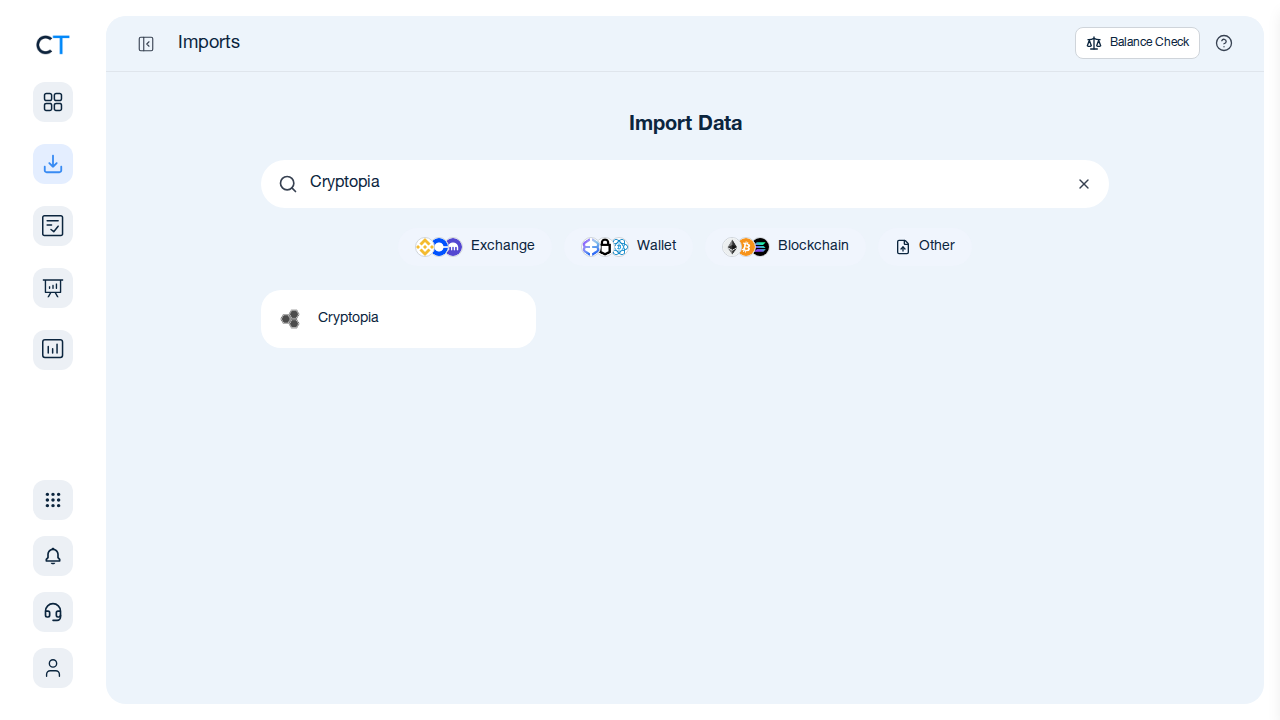The height and width of the screenshot is (720, 1280).
Task: Open the tax reports presentation icon
Action: (53, 288)
